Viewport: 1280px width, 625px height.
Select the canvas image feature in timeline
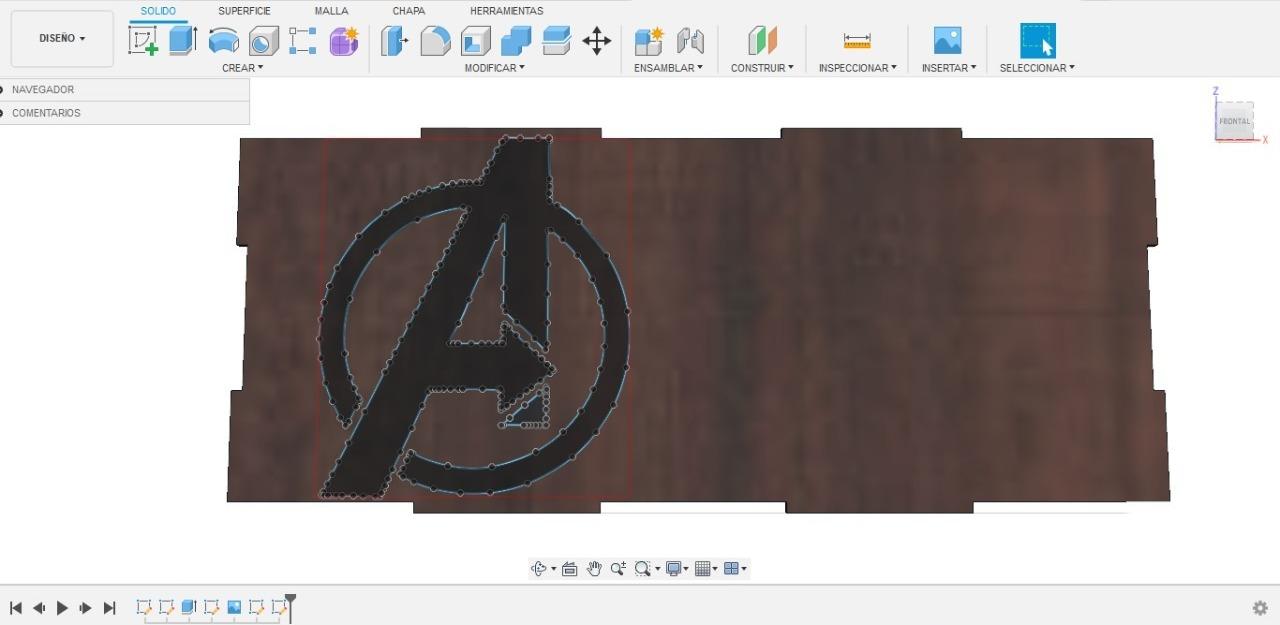click(x=234, y=607)
